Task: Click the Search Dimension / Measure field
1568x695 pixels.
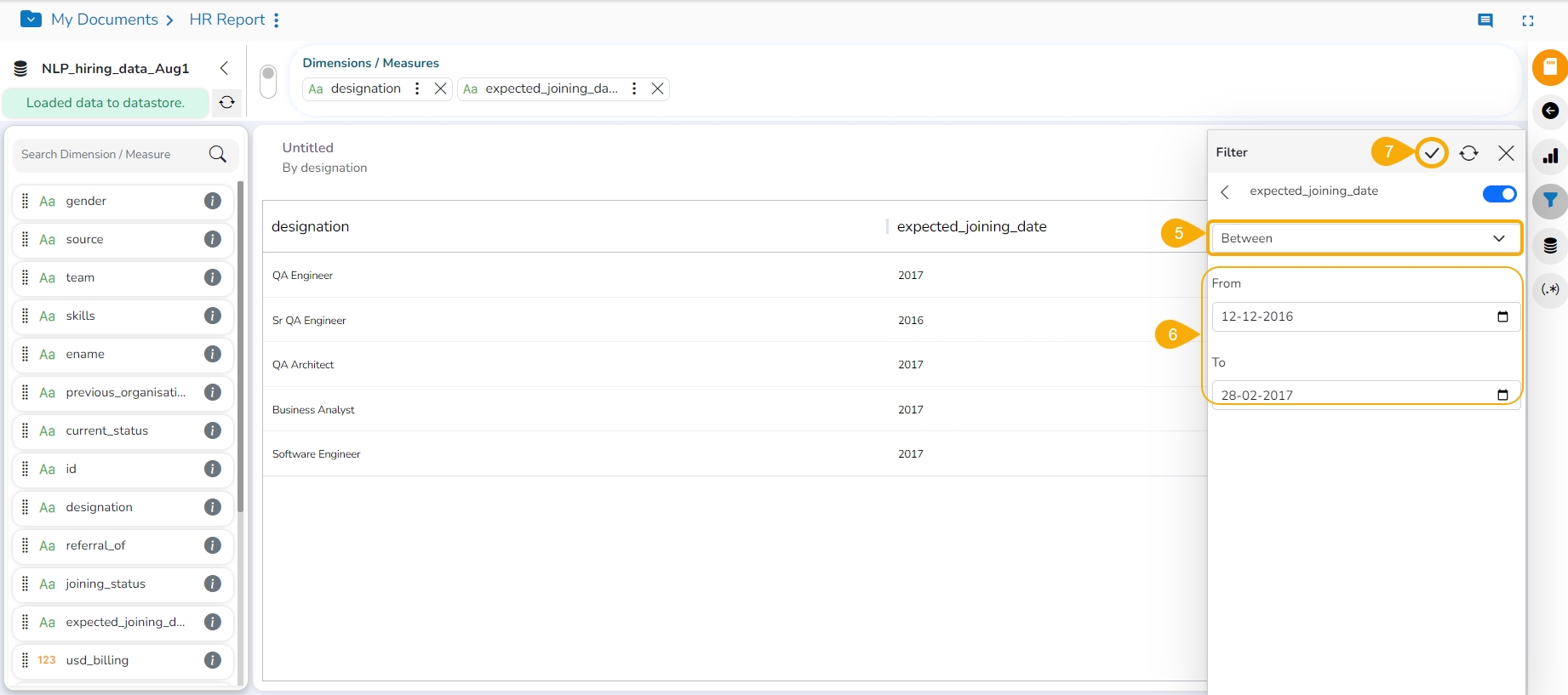Action: pyautogui.click(x=111, y=154)
